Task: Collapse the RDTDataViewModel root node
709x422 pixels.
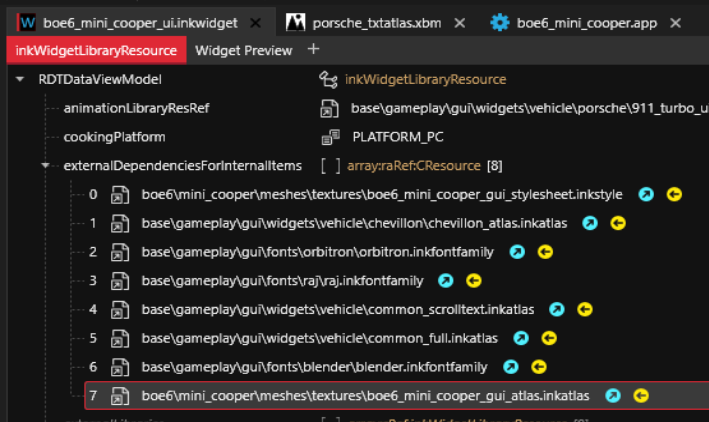Action: coord(21,79)
